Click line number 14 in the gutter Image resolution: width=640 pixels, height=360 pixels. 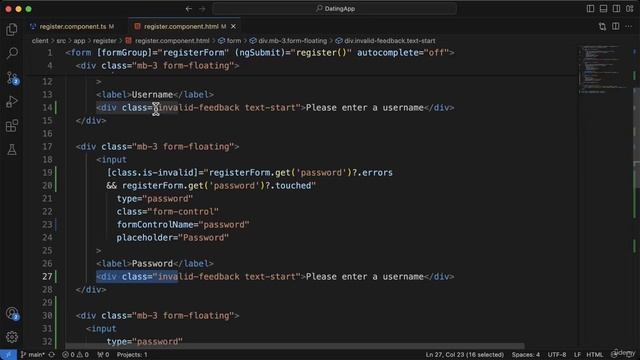(47, 108)
